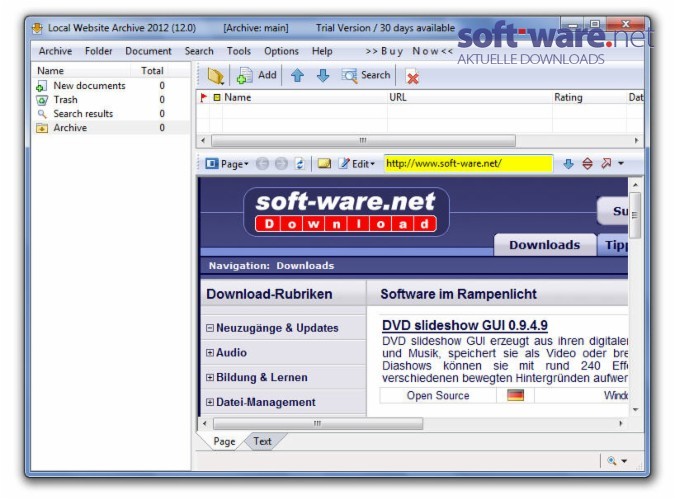Screen dimensions: 675x500
Task: Click the URL address field
Action: coord(468,164)
